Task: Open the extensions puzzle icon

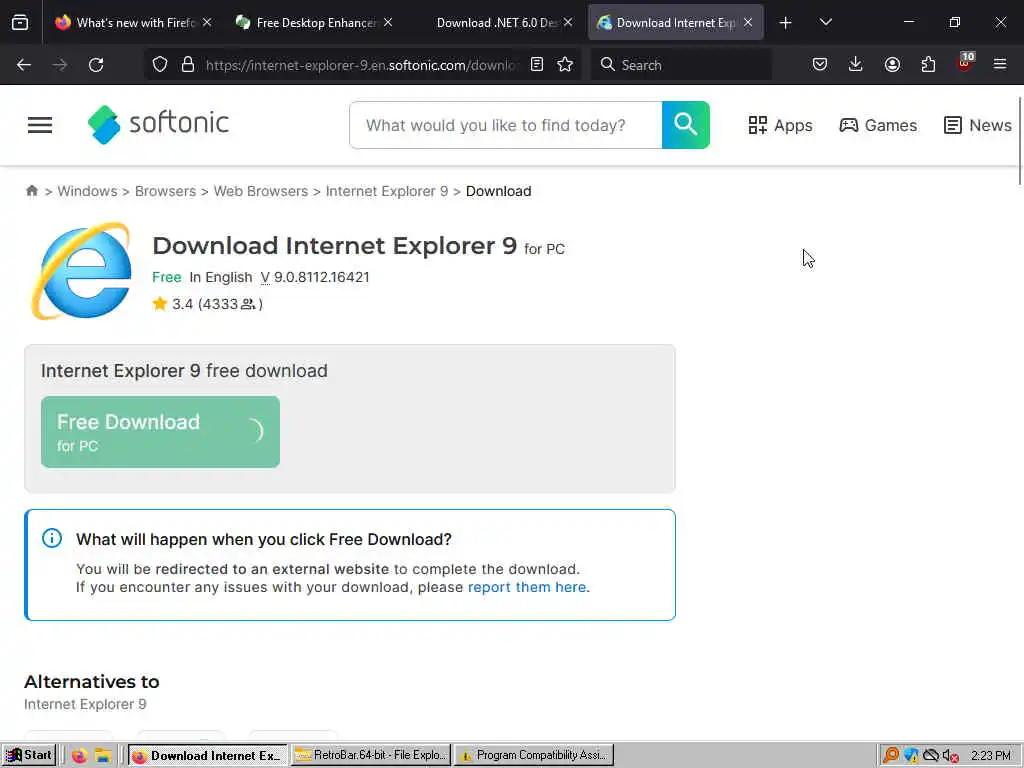Action: pyautogui.click(x=928, y=65)
